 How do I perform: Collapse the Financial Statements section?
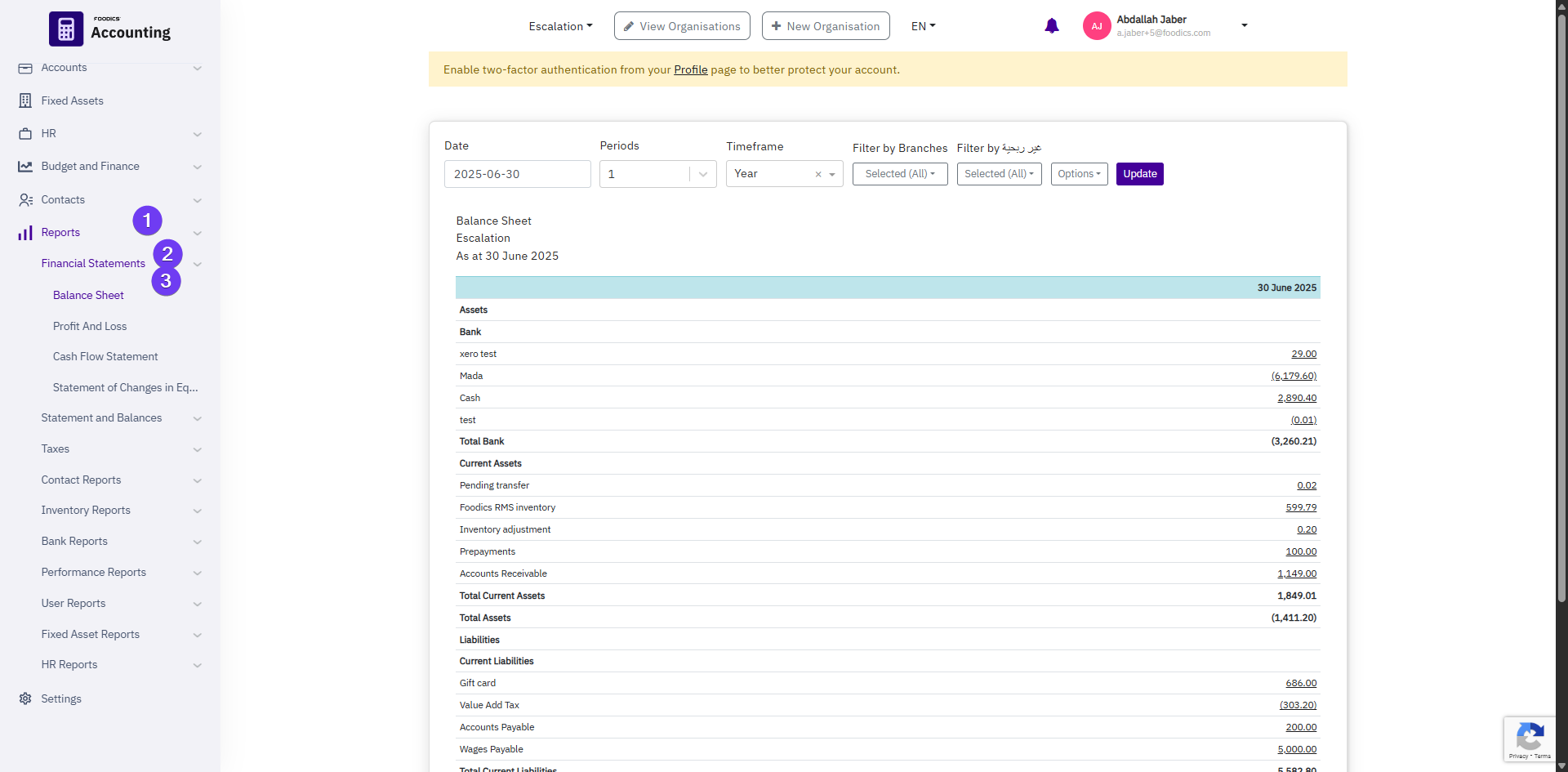tap(197, 264)
